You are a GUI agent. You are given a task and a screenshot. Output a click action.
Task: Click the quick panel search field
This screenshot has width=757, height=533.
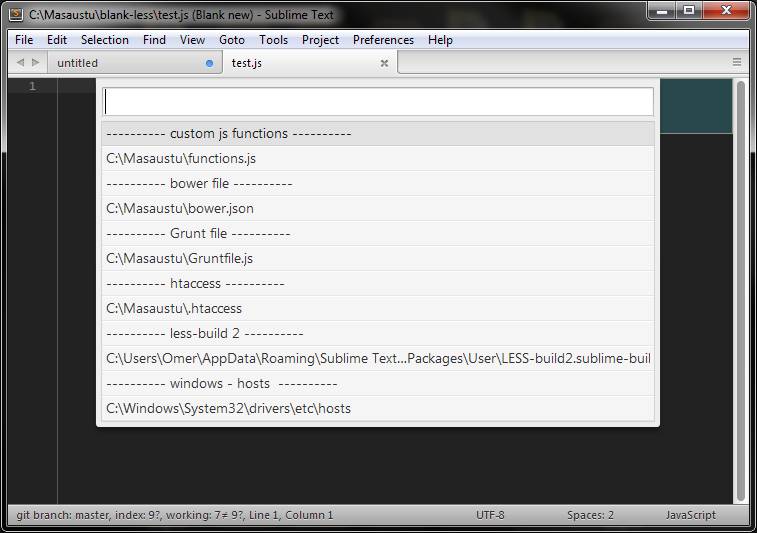click(x=378, y=102)
